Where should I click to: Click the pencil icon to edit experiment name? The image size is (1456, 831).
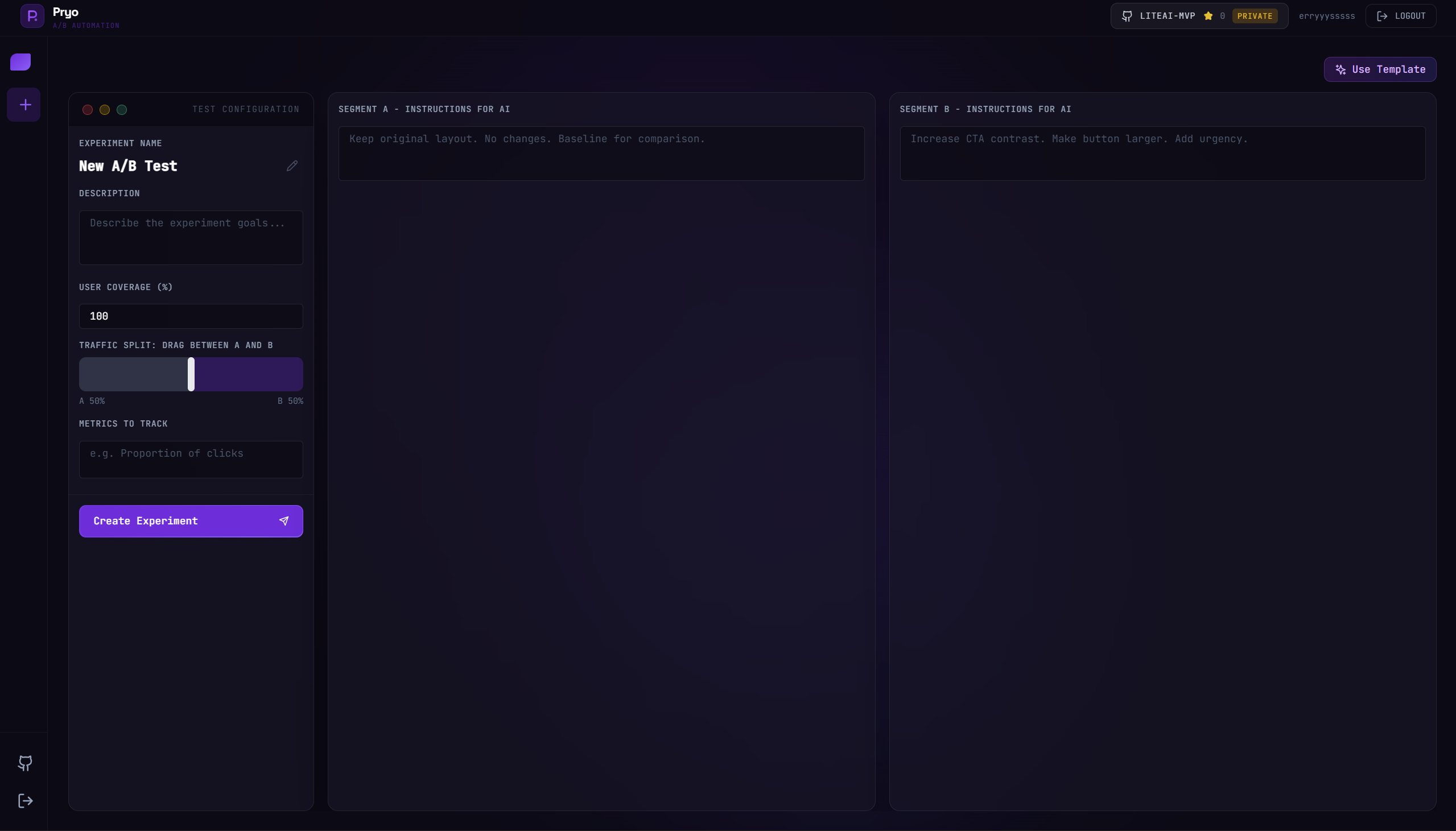pos(292,166)
